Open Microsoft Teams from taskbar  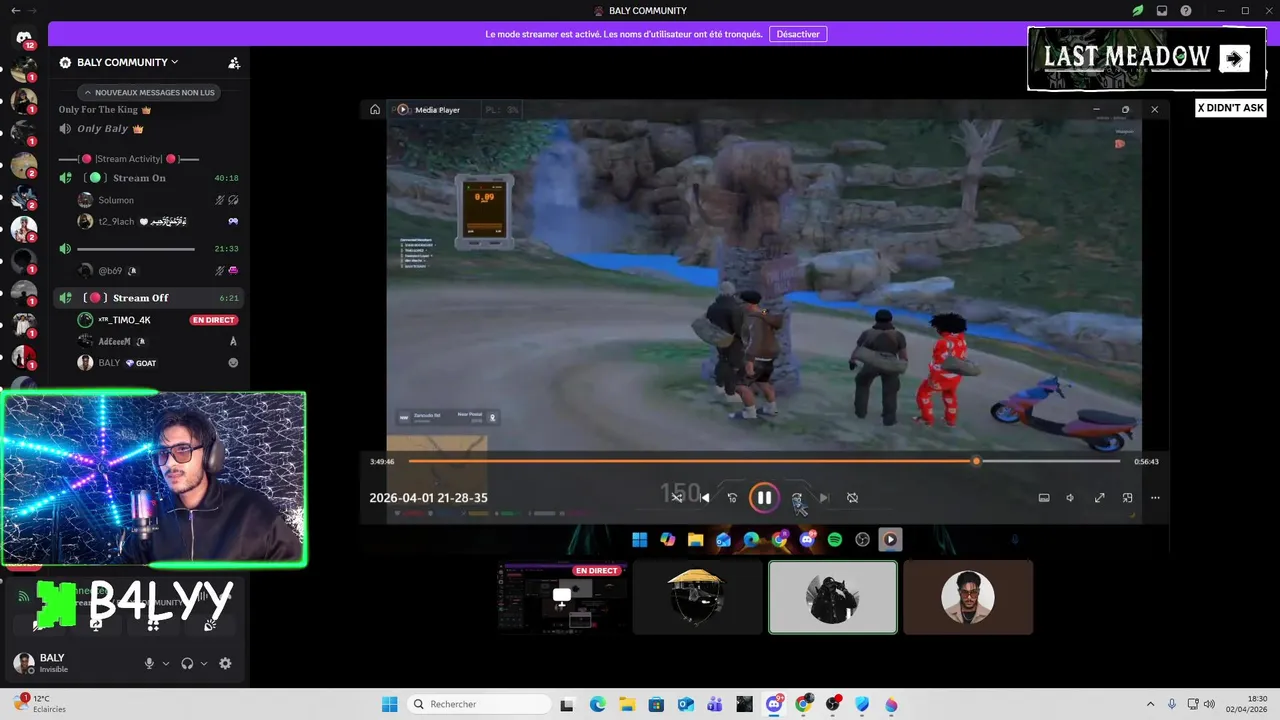coord(715,704)
